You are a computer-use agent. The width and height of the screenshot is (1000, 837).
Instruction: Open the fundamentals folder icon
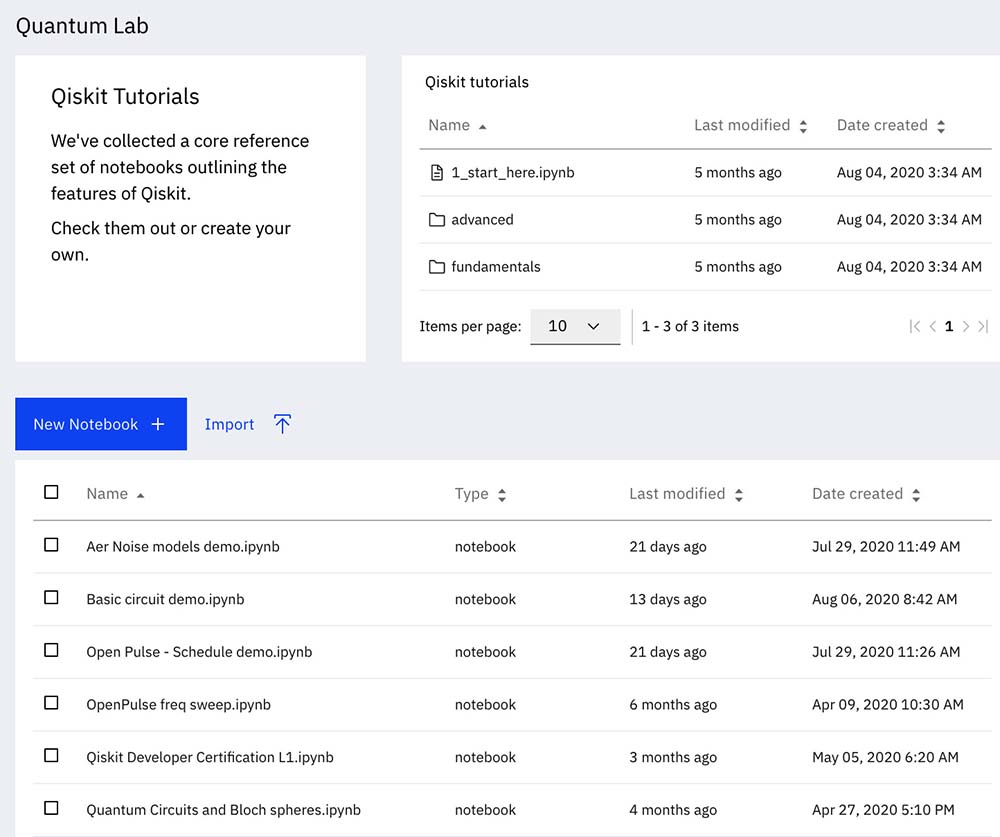pyautogui.click(x=436, y=267)
